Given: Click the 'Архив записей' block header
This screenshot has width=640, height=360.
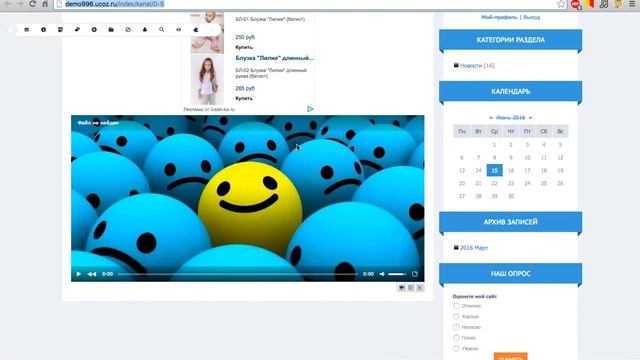Looking at the screenshot, I should [x=511, y=222].
